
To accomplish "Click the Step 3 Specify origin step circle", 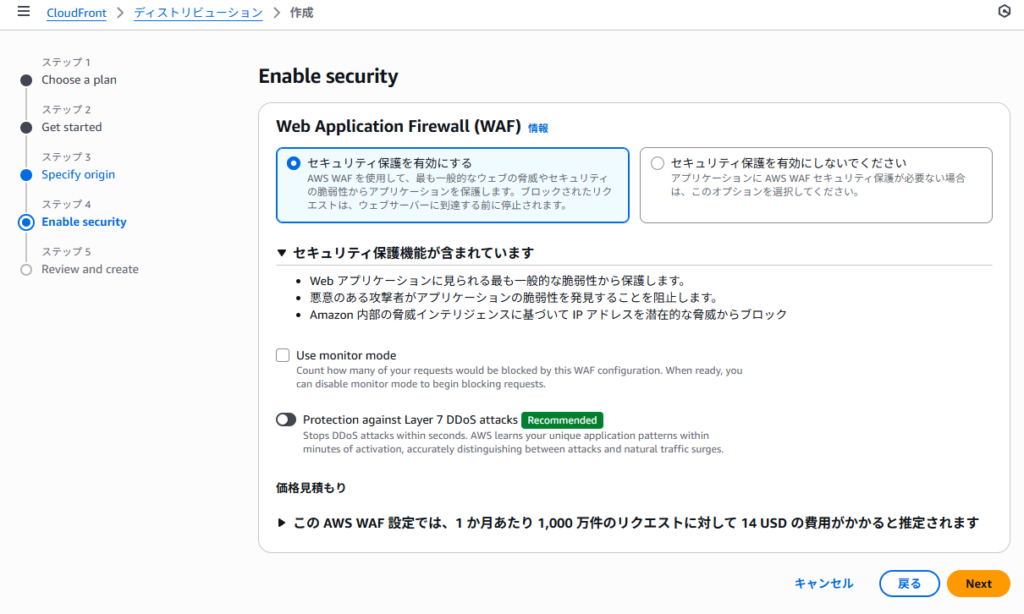I will 26,175.
